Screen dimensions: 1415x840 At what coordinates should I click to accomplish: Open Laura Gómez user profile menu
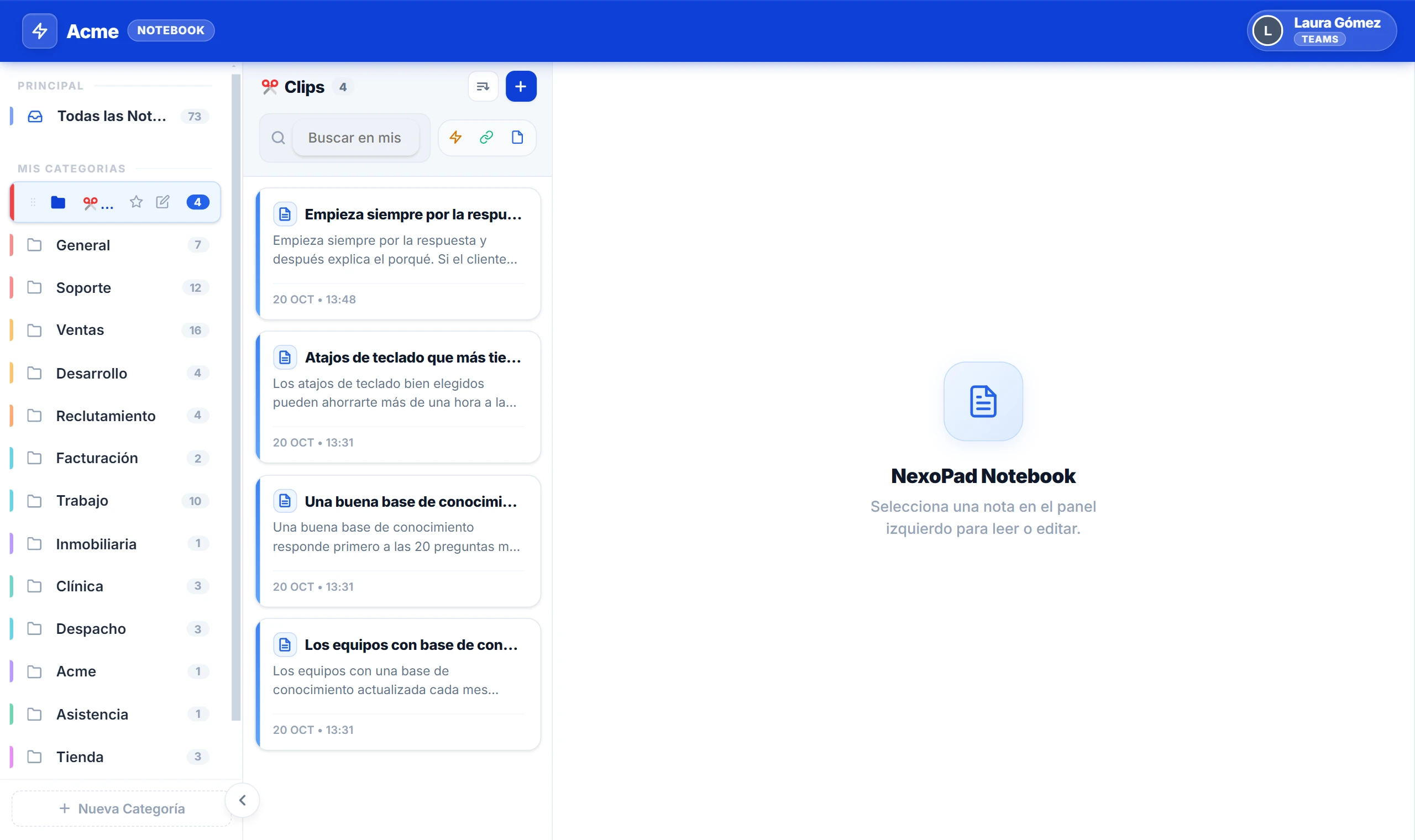[x=1322, y=30]
